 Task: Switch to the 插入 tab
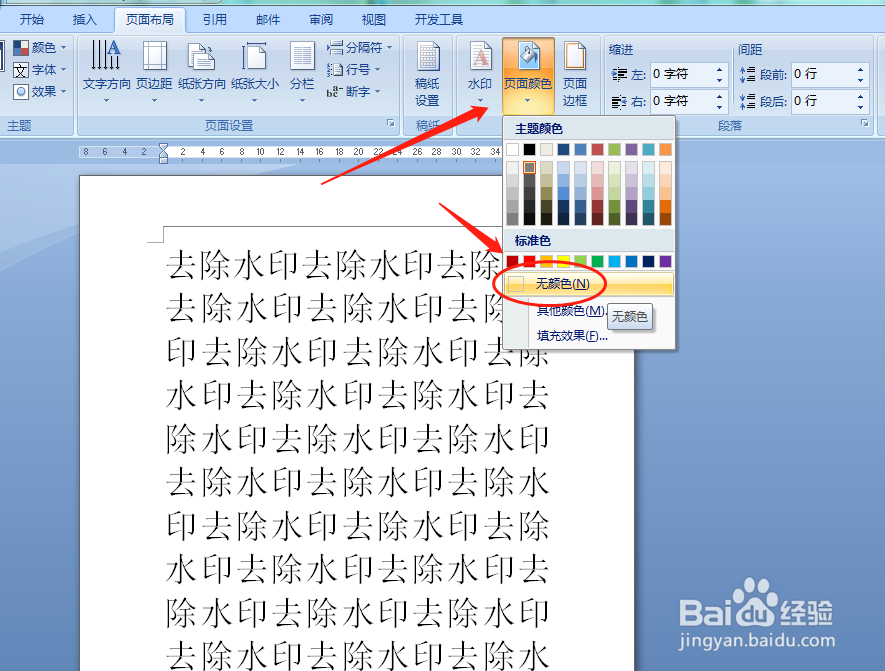coord(85,20)
